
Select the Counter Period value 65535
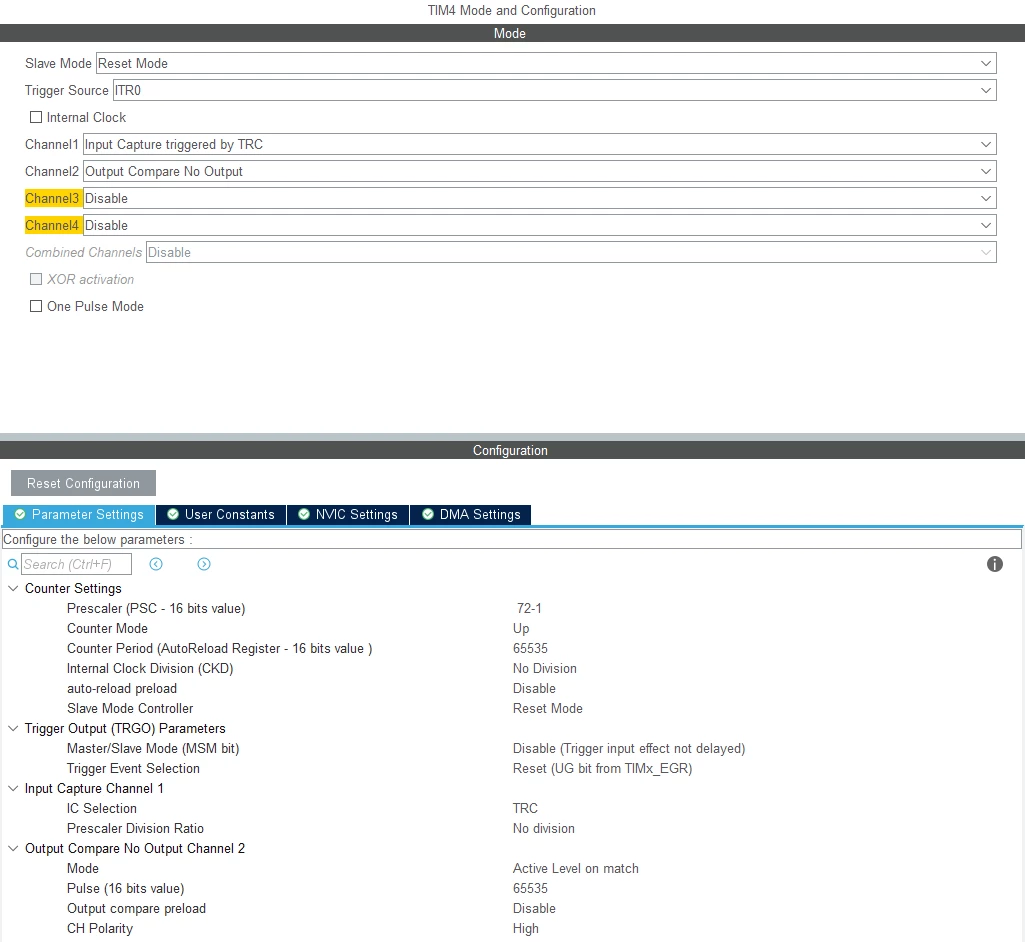coord(530,648)
